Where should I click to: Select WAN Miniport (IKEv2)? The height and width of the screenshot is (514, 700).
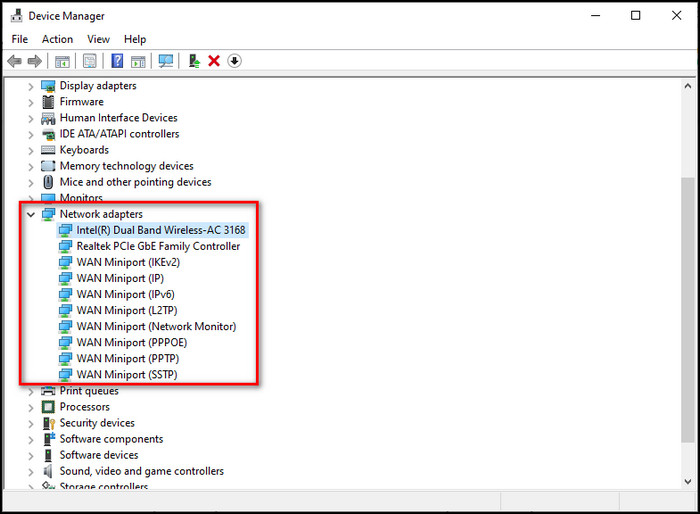tap(128, 262)
